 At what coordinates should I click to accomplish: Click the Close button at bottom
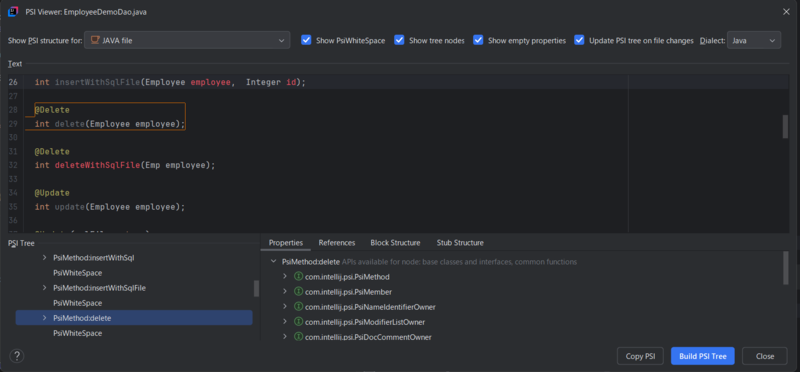(x=765, y=356)
